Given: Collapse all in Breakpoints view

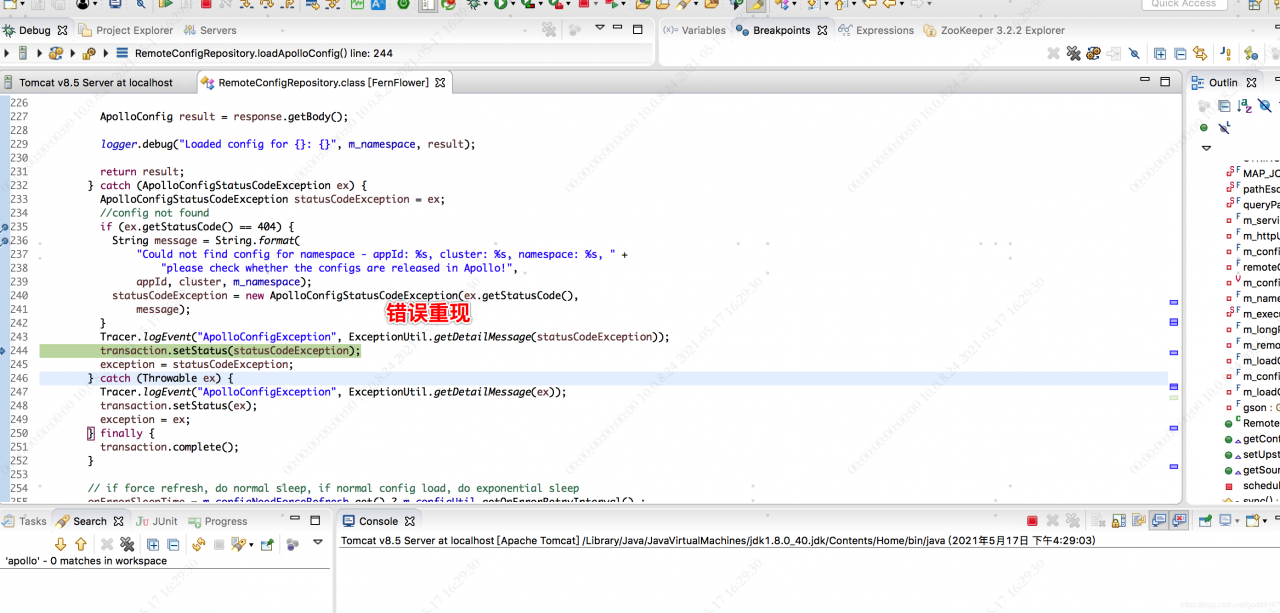Looking at the screenshot, I should click(x=1180, y=53).
